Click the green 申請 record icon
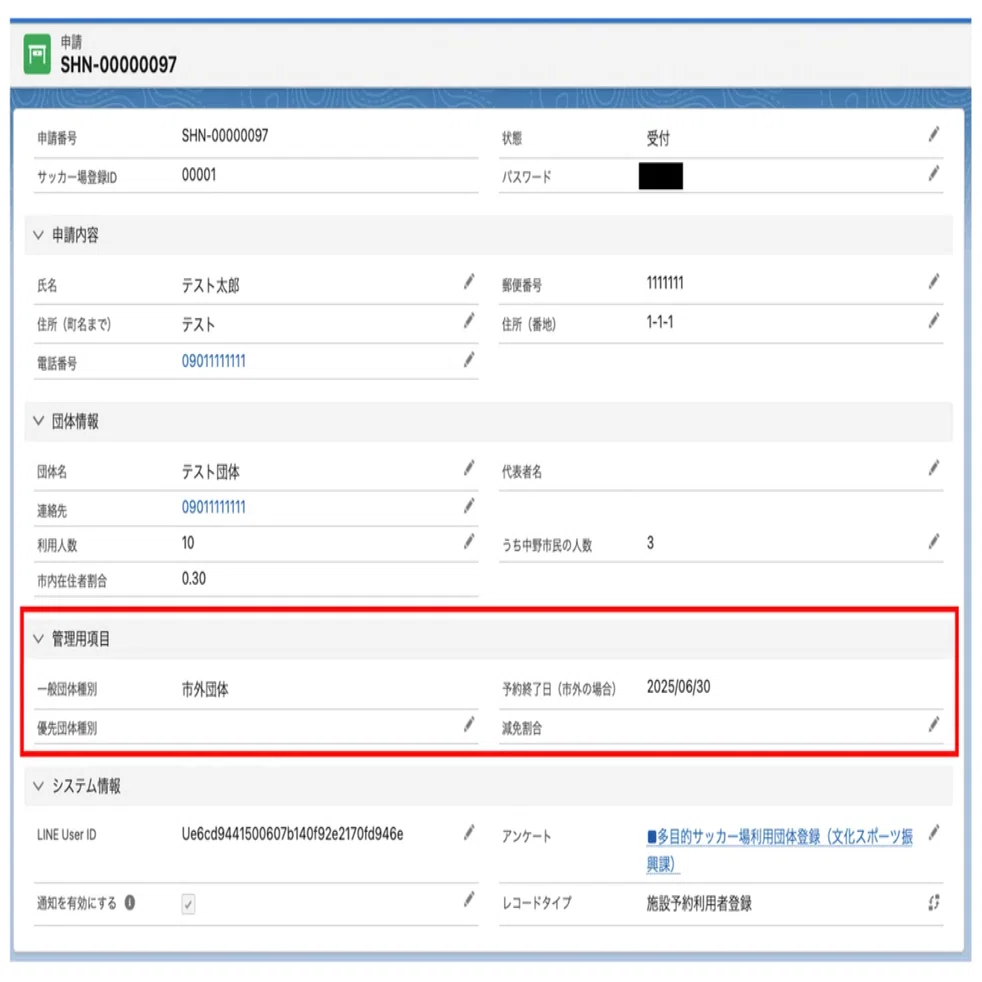This screenshot has width=982, height=982. pyautogui.click(x=37, y=54)
